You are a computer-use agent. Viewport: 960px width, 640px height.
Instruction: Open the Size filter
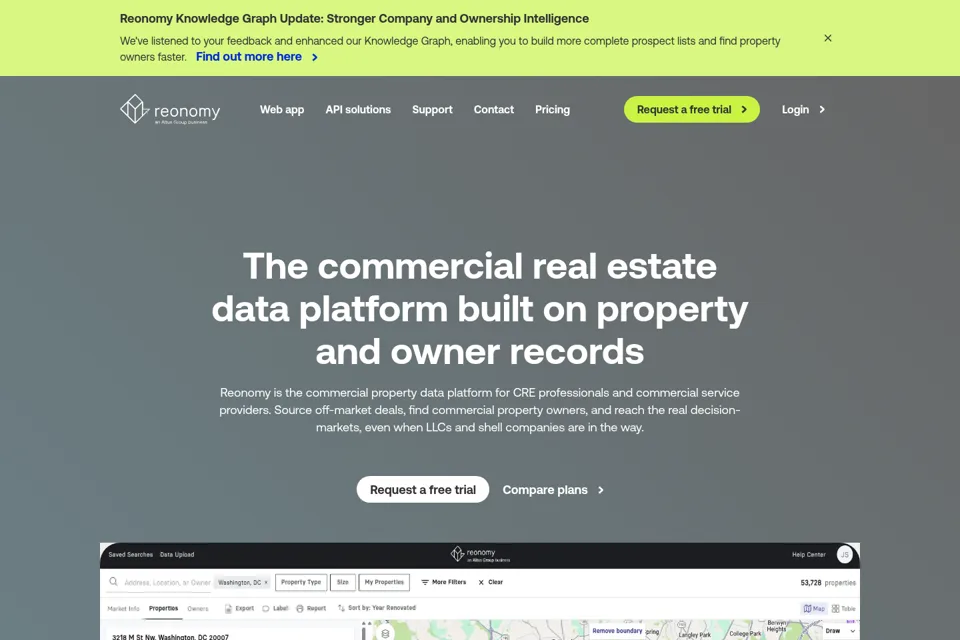tap(343, 582)
